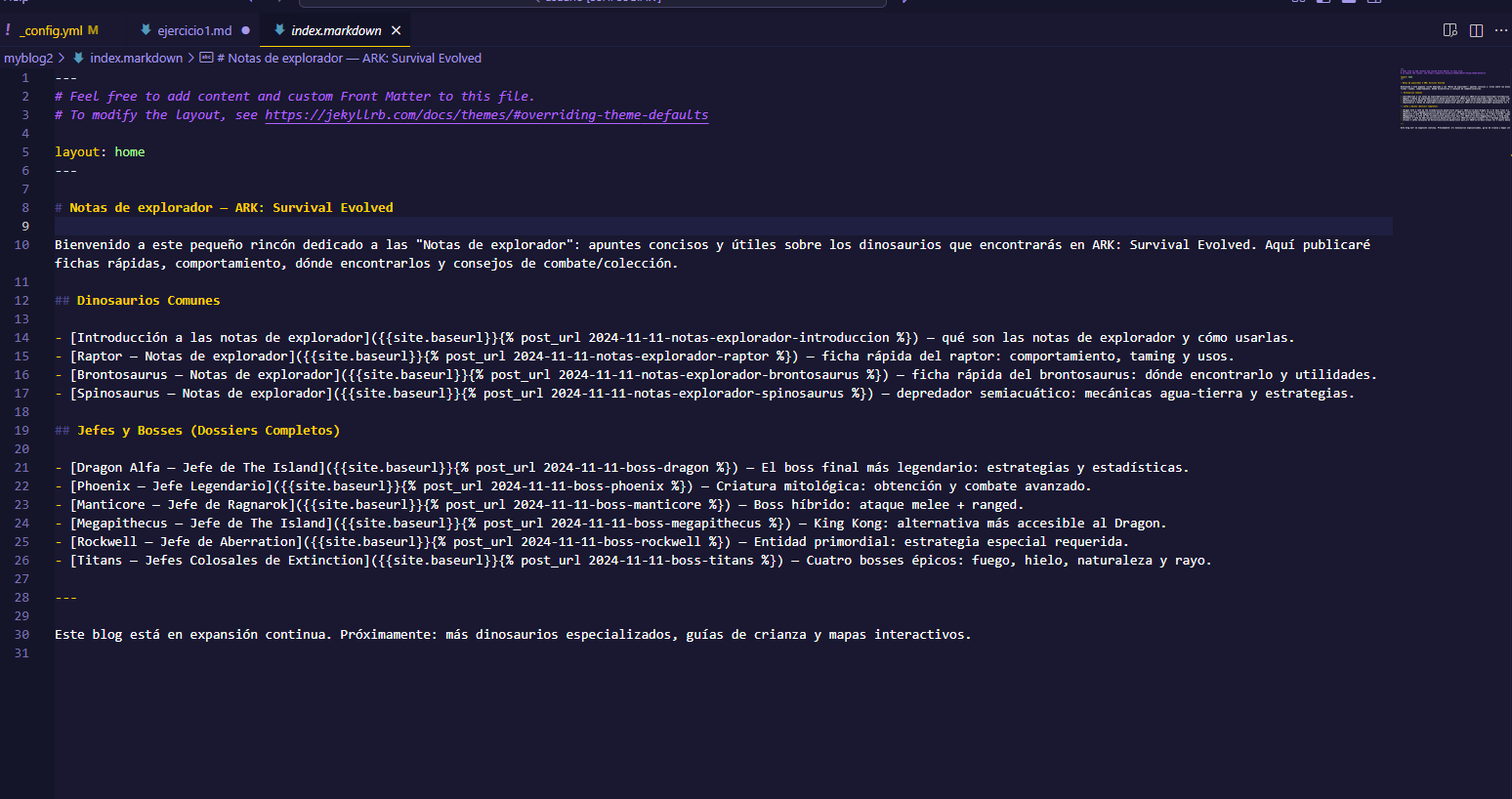Switch to the ejercicio1.md tab
1512x799 pixels.
(x=194, y=30)
